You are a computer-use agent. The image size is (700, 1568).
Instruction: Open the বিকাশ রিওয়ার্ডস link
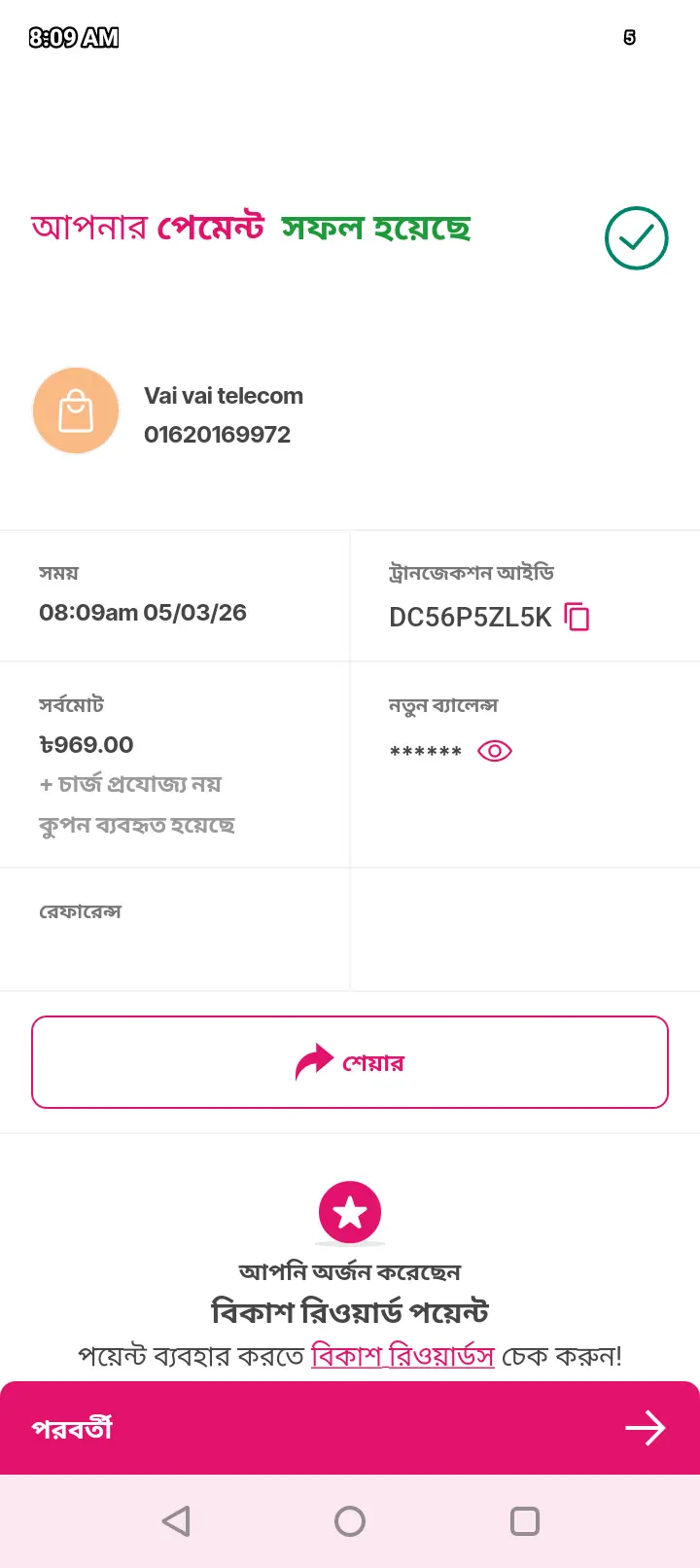coord(402,1355)
